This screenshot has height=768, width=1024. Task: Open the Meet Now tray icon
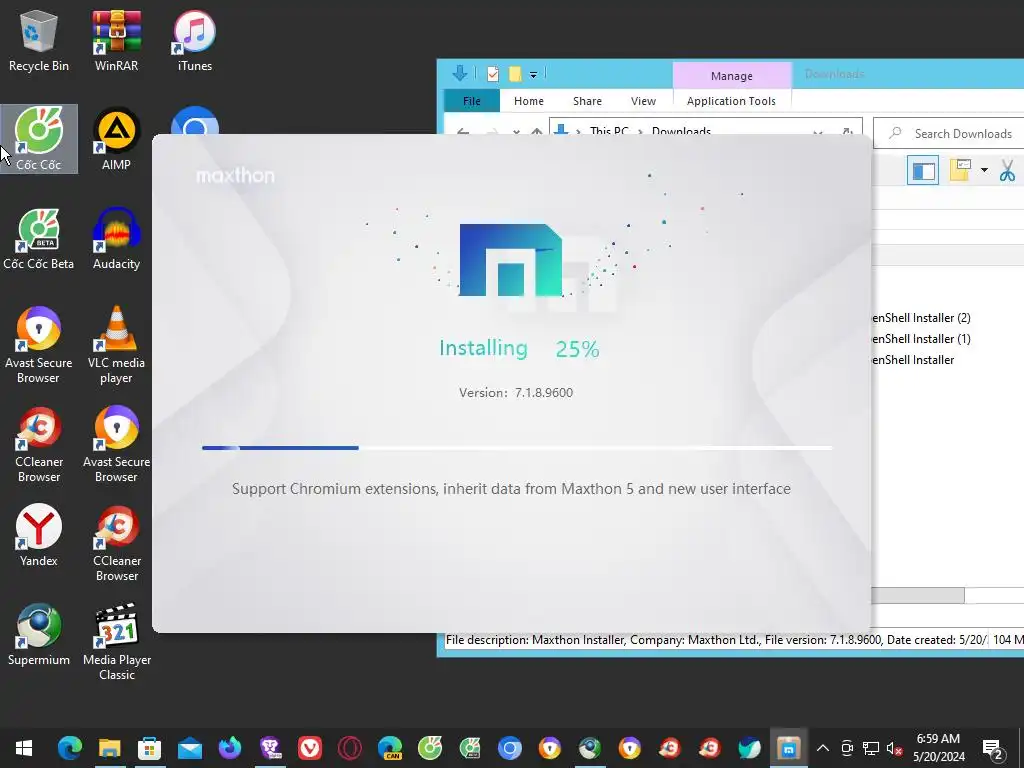847,748
